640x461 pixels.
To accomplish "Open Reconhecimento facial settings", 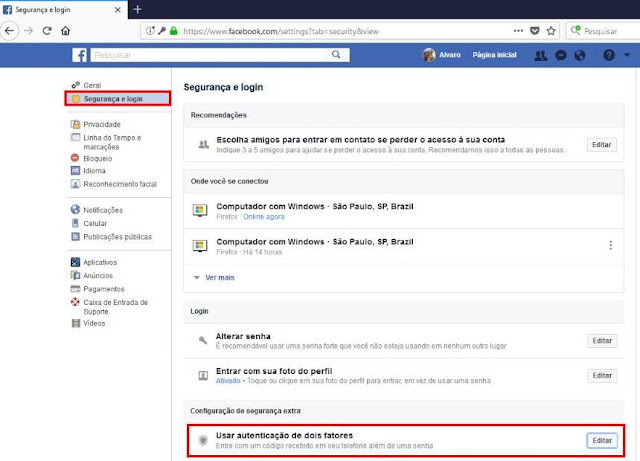I will (120, 184).
